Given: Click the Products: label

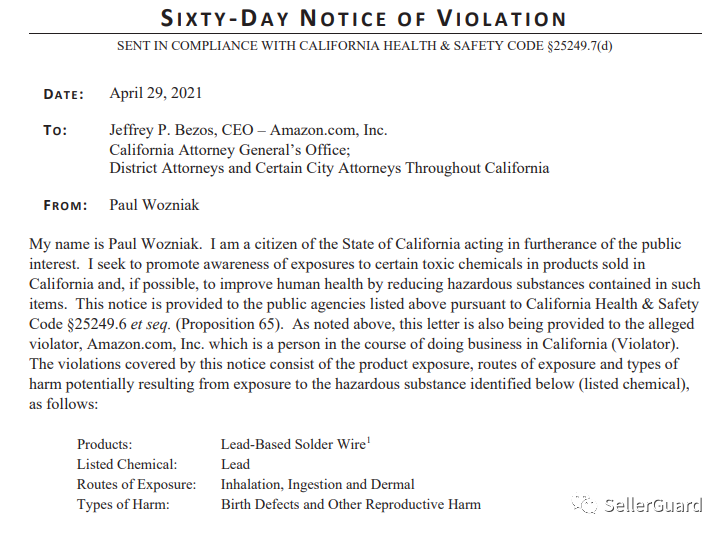Looking at the screenshot, I should tap(105, 444).
